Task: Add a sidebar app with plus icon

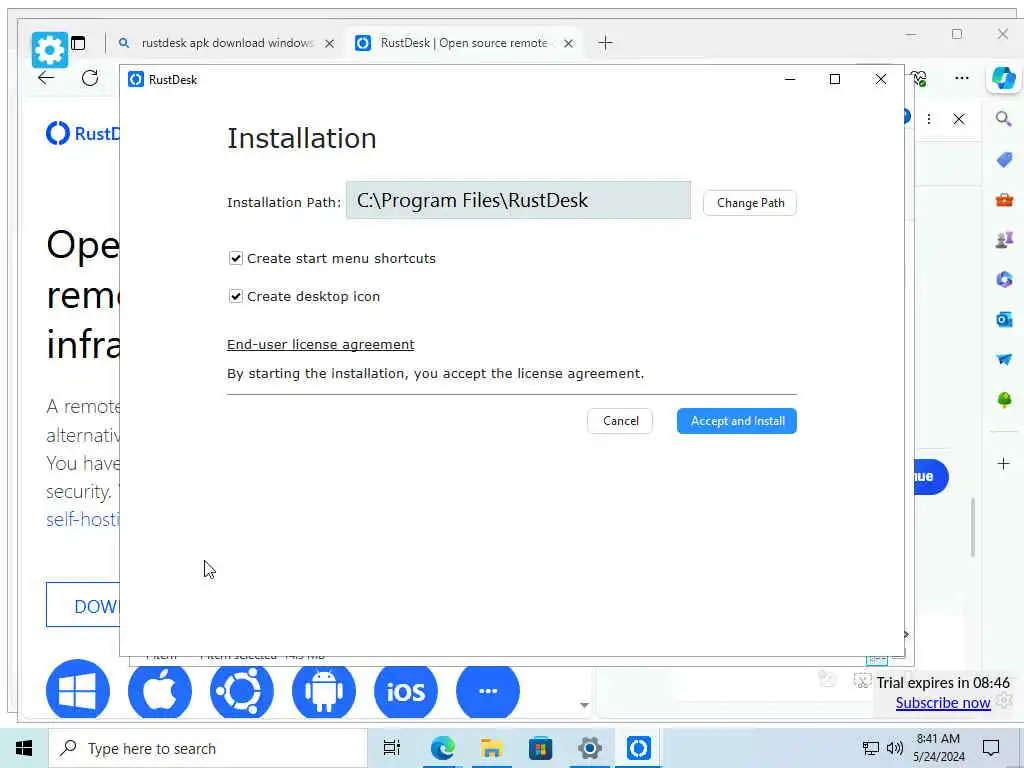Action: tap(1004, 464)
